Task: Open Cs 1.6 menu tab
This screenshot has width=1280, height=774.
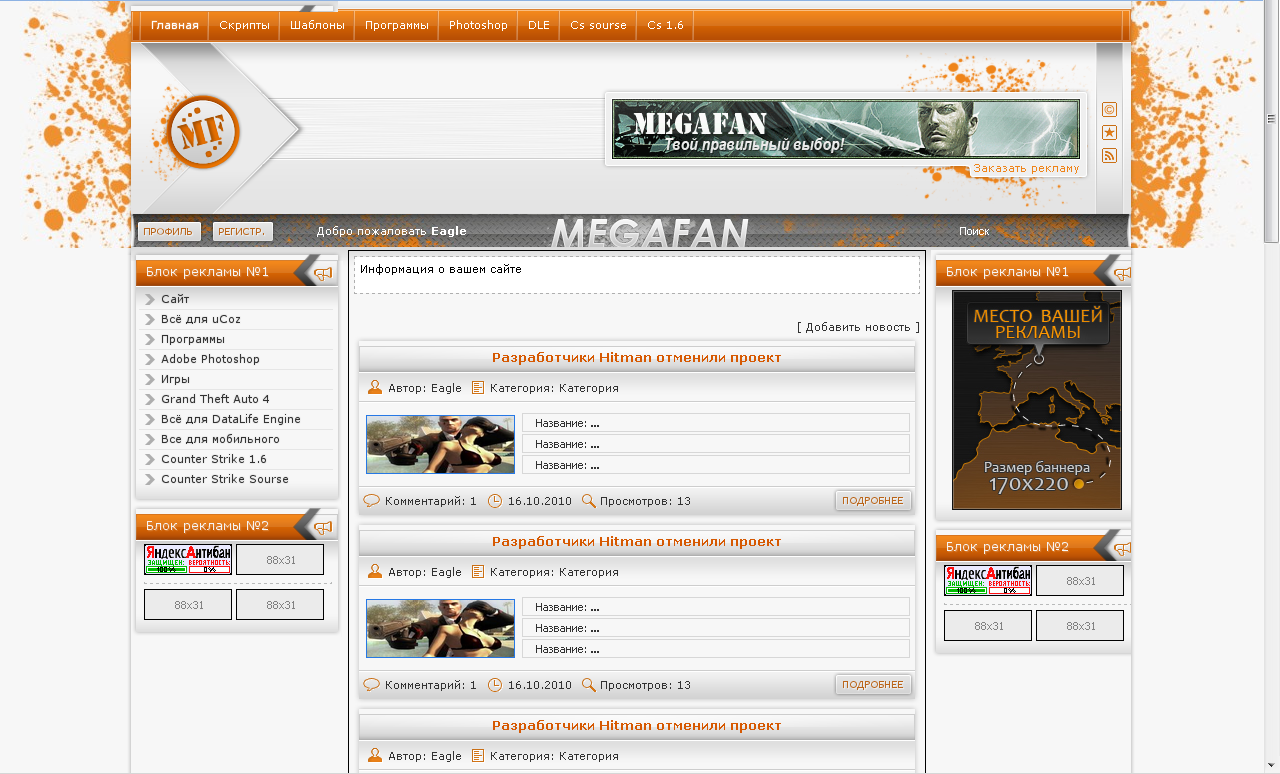Action: 665,26
